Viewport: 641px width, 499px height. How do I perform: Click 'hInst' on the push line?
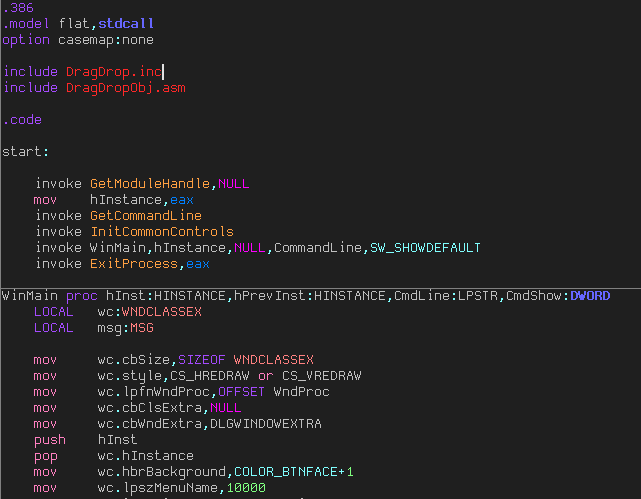pyautogui.click(x=117, y=440)
